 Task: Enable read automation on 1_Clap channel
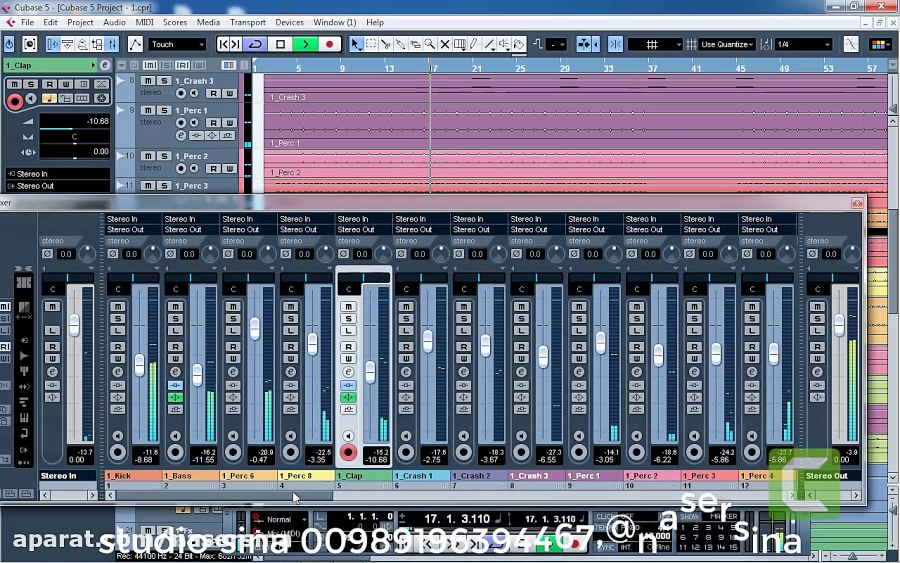348,347
